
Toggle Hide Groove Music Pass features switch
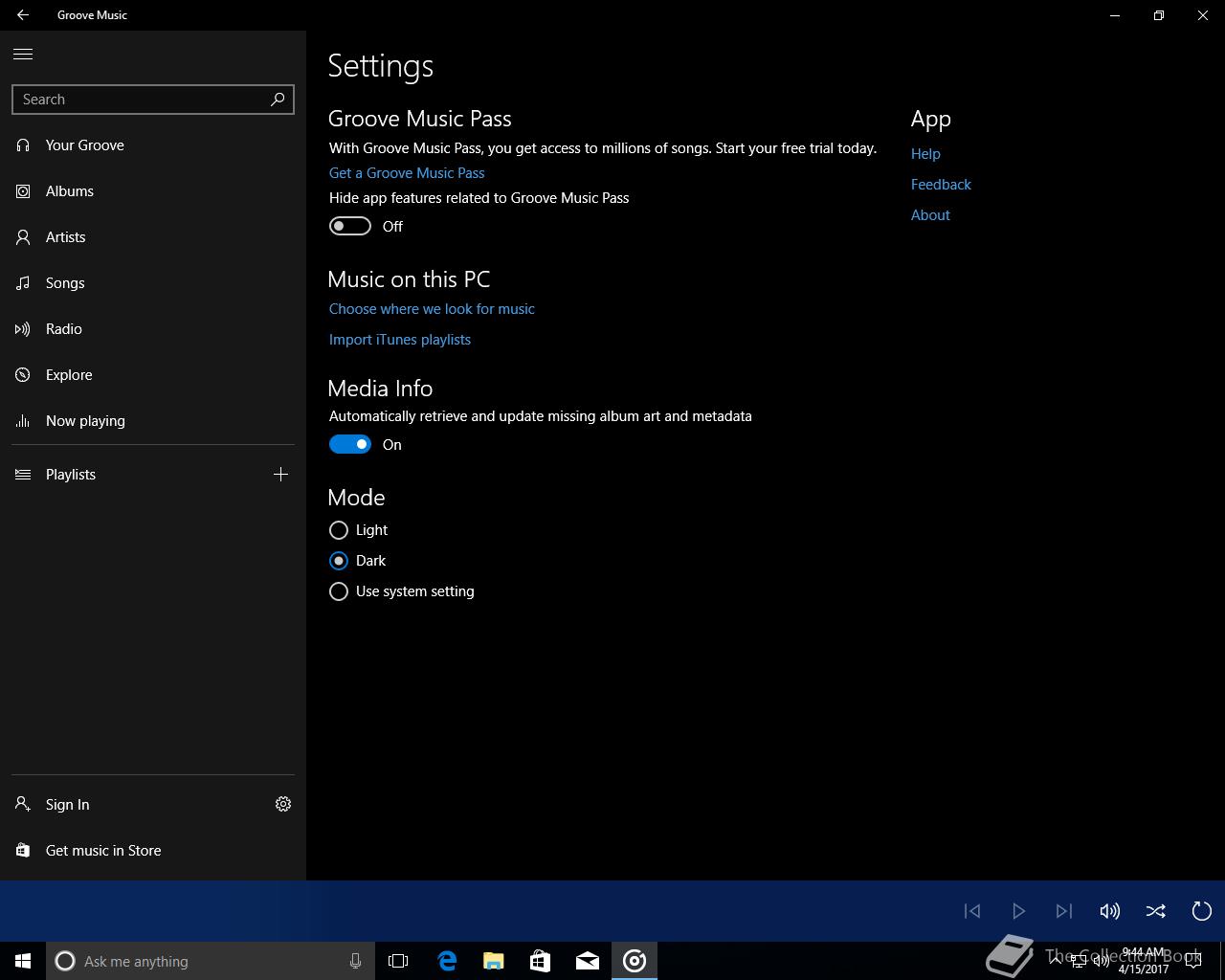350,226
